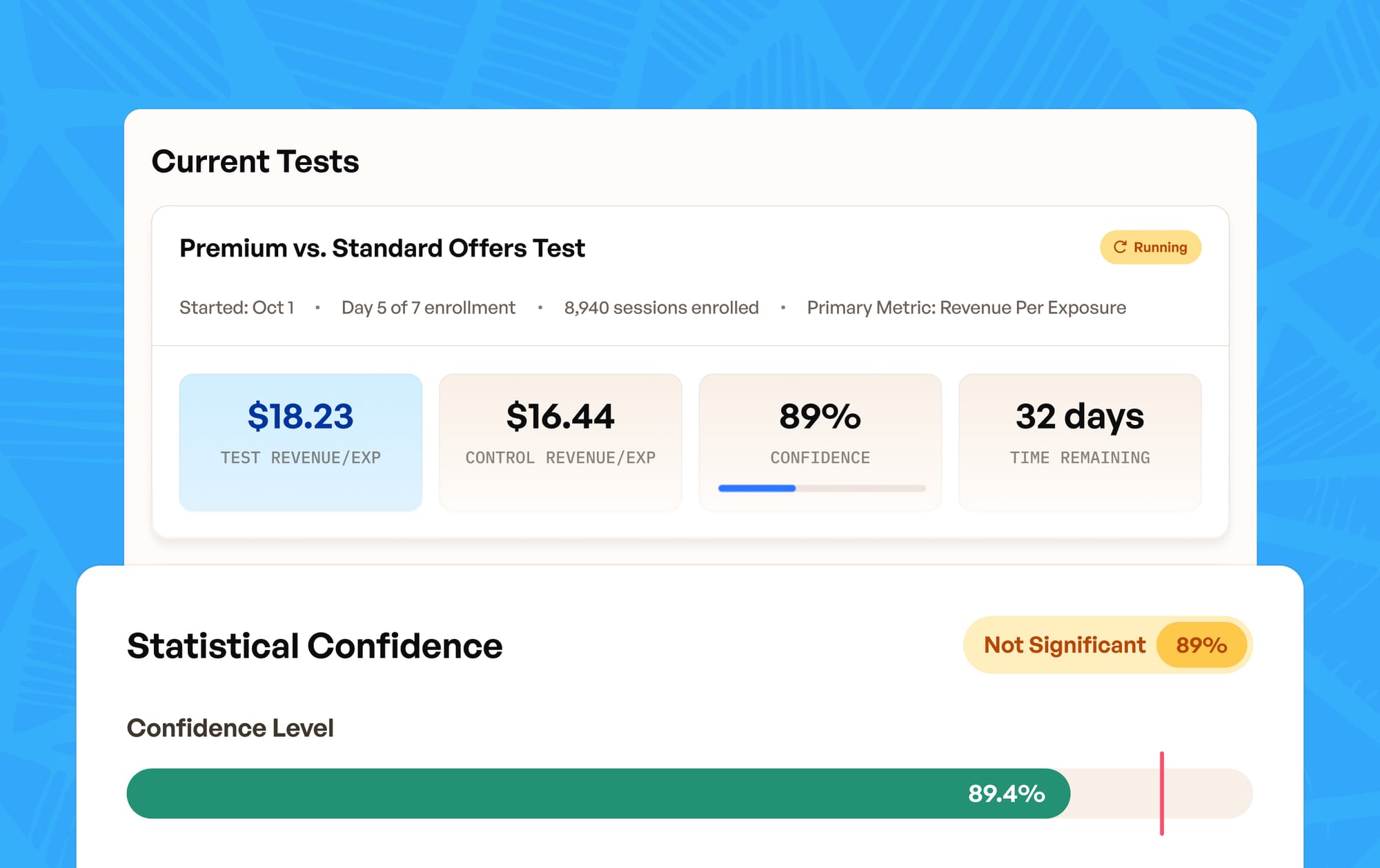Click the refresh icon in Running badge

1120,247
